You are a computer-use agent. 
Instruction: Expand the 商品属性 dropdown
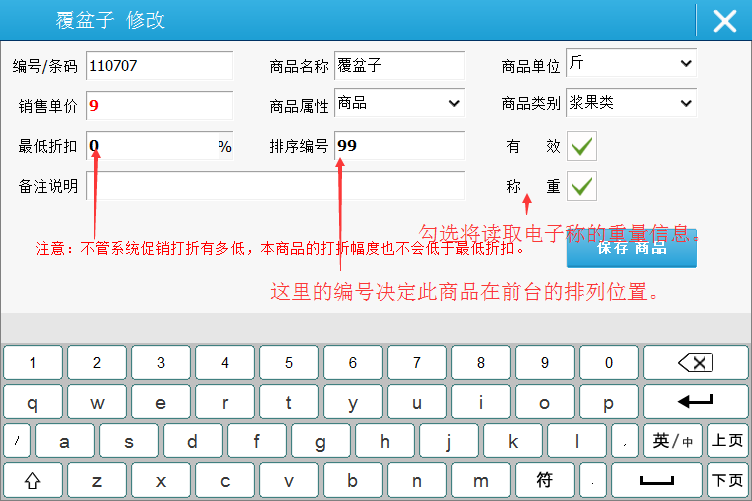click(x=399, y=103)
